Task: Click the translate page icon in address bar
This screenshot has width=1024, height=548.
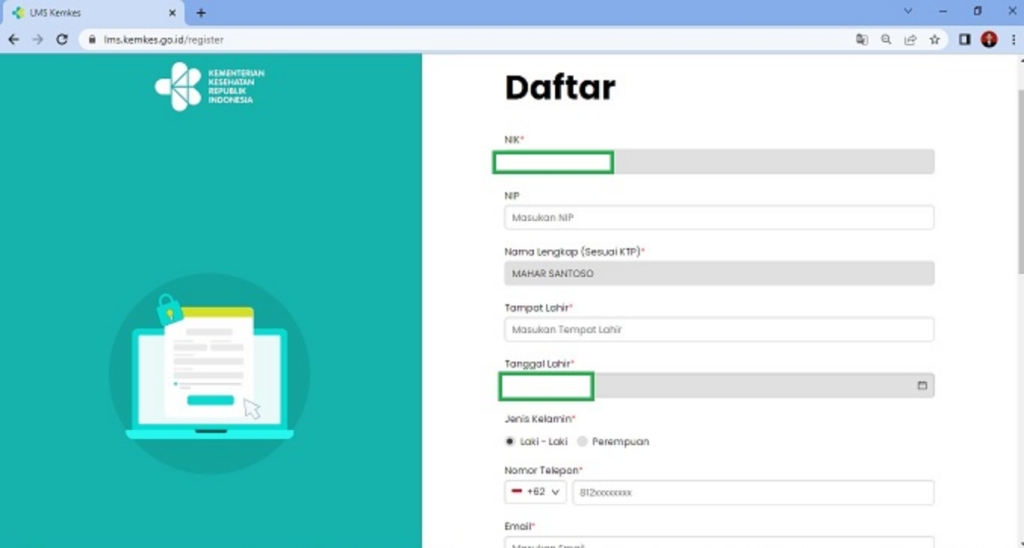Action: click(861, 40)
